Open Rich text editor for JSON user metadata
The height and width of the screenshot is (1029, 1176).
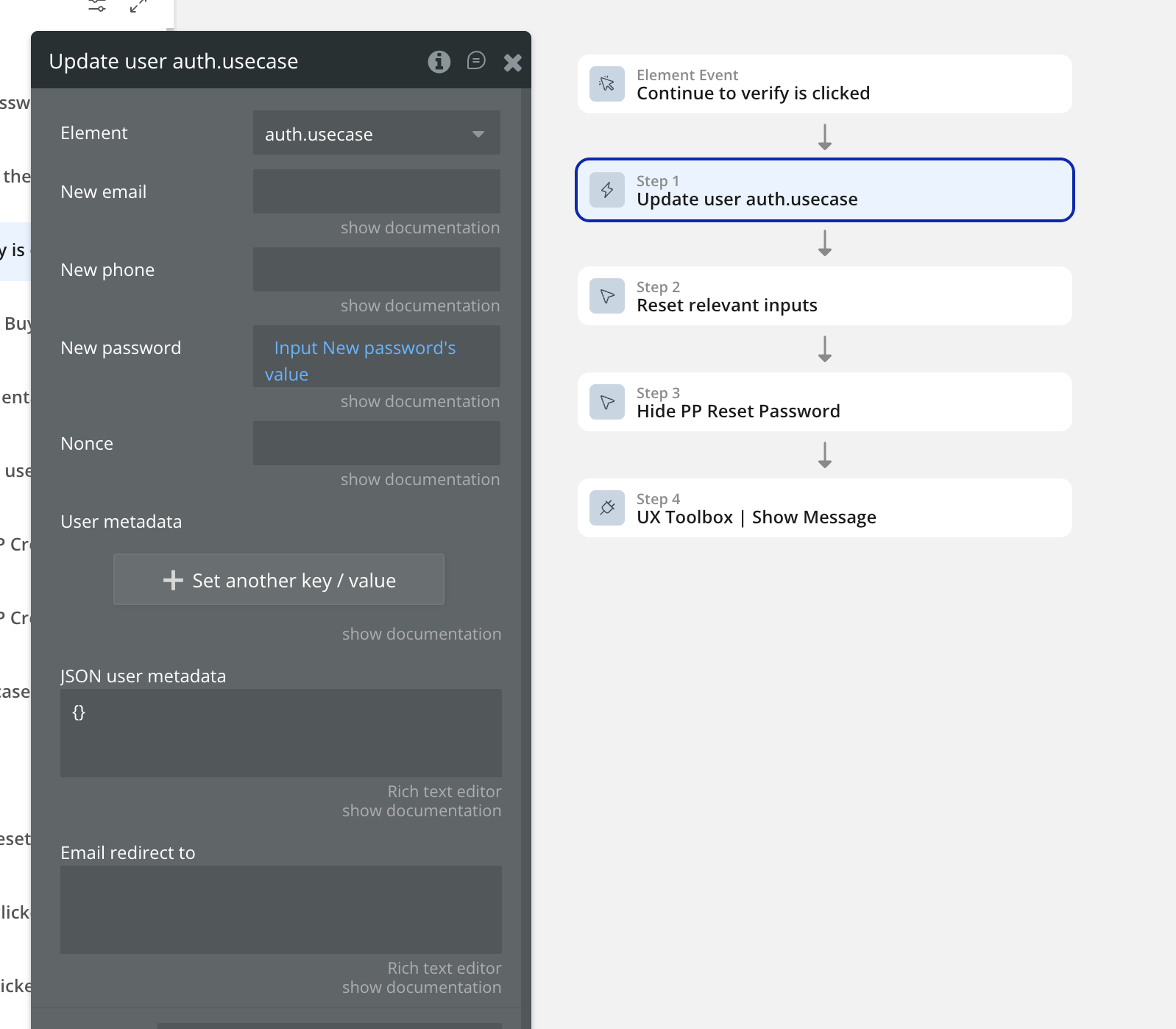444,791
